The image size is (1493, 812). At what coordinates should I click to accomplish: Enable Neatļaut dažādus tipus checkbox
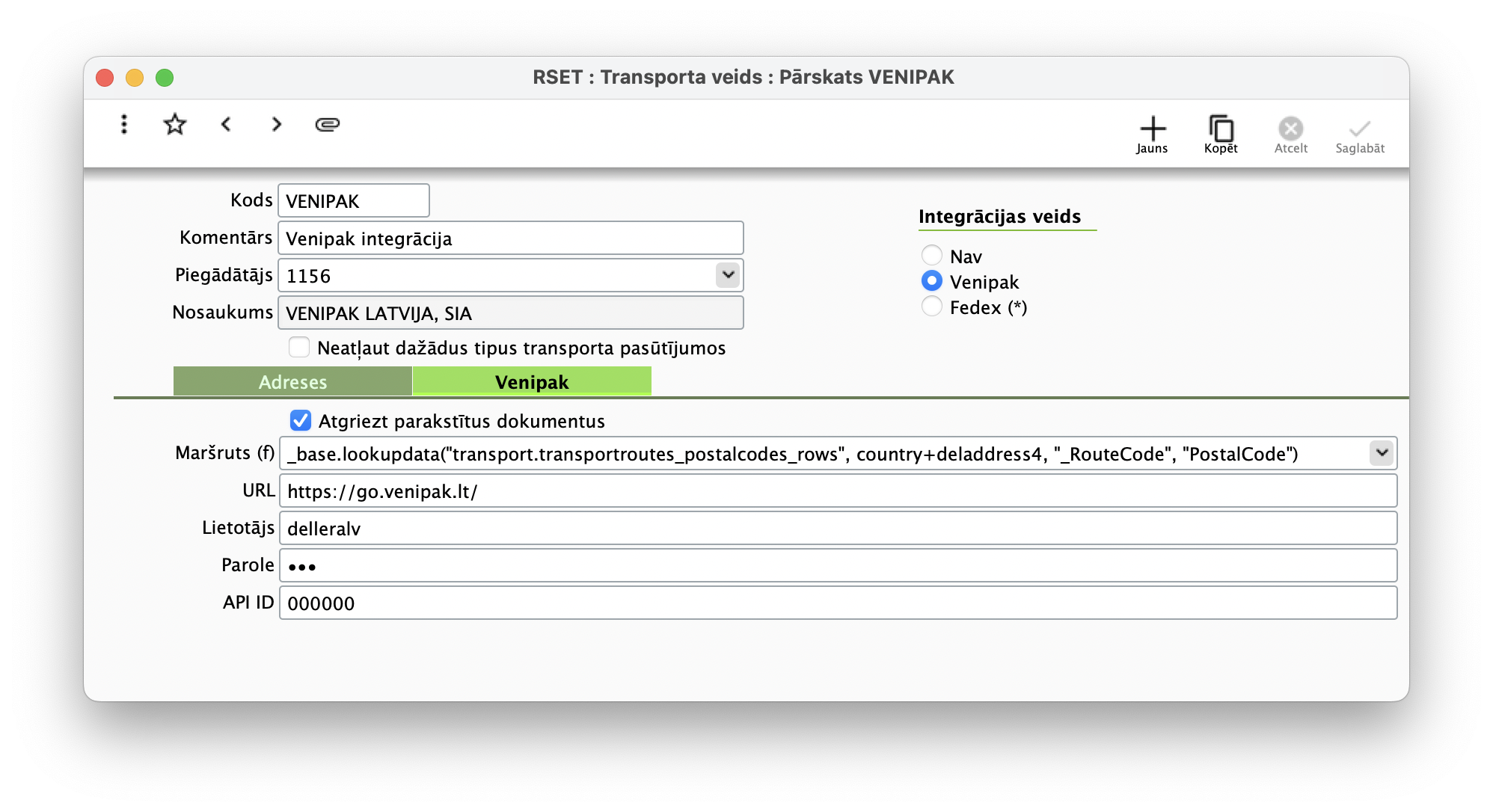tap(299, 348)
